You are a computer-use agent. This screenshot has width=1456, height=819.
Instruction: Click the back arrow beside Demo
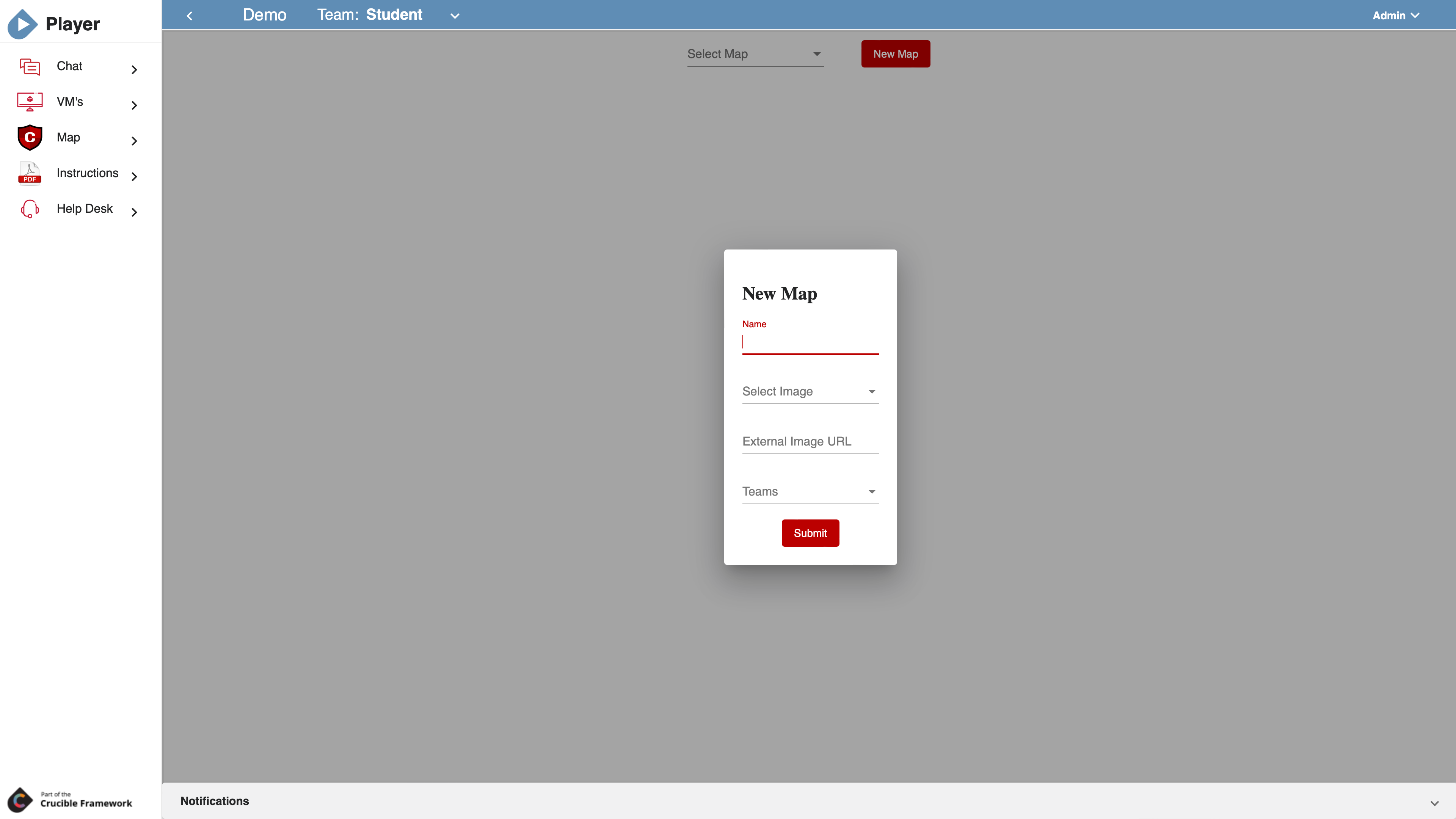pos(190,16)
